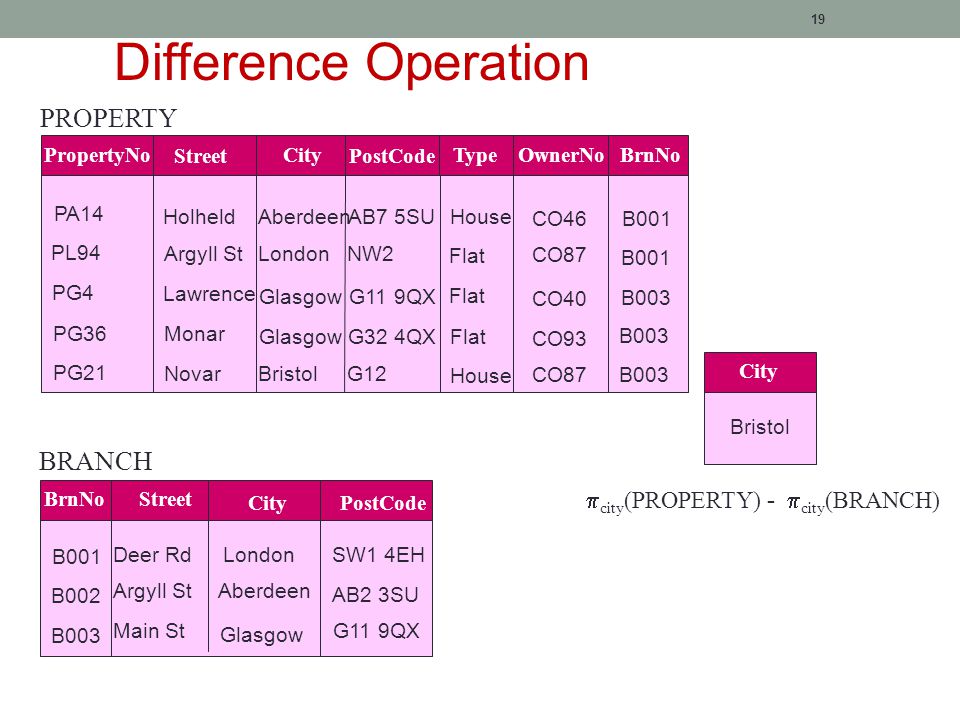Click CO87 in the PG21 row
This screenshot has width=960, height=720.
point(559,375)
